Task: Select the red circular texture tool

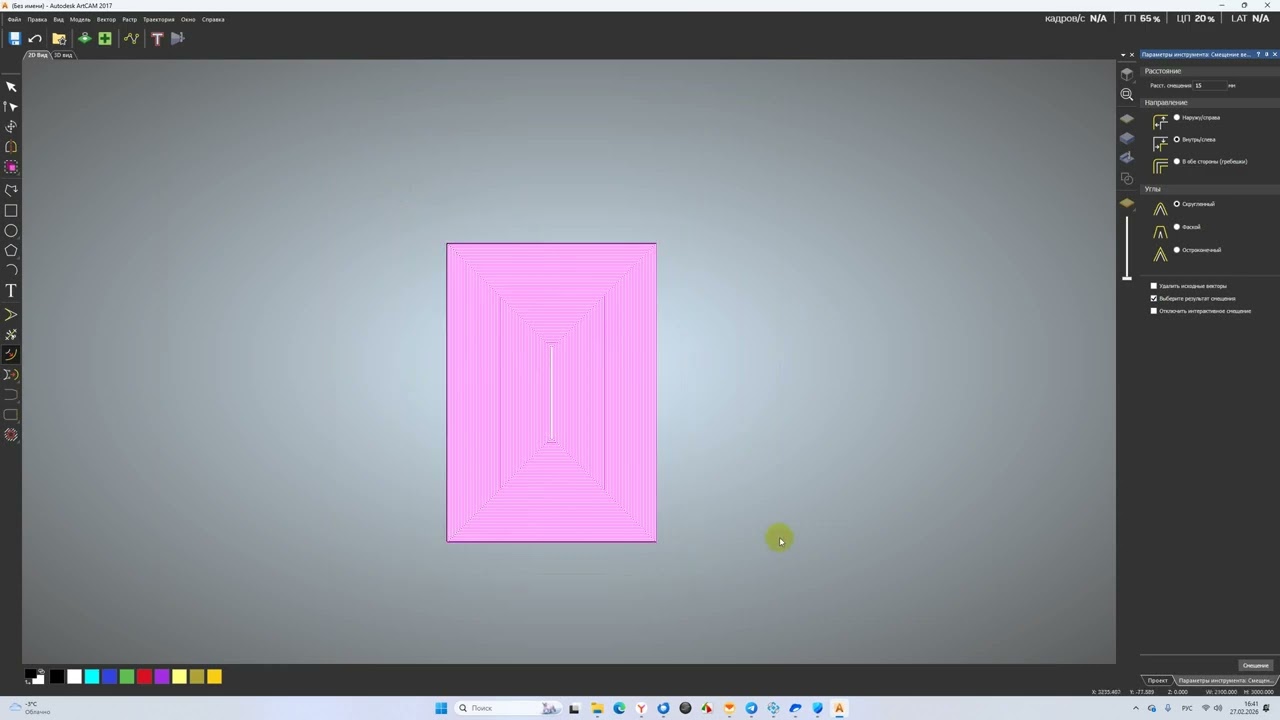Action: 11,435
